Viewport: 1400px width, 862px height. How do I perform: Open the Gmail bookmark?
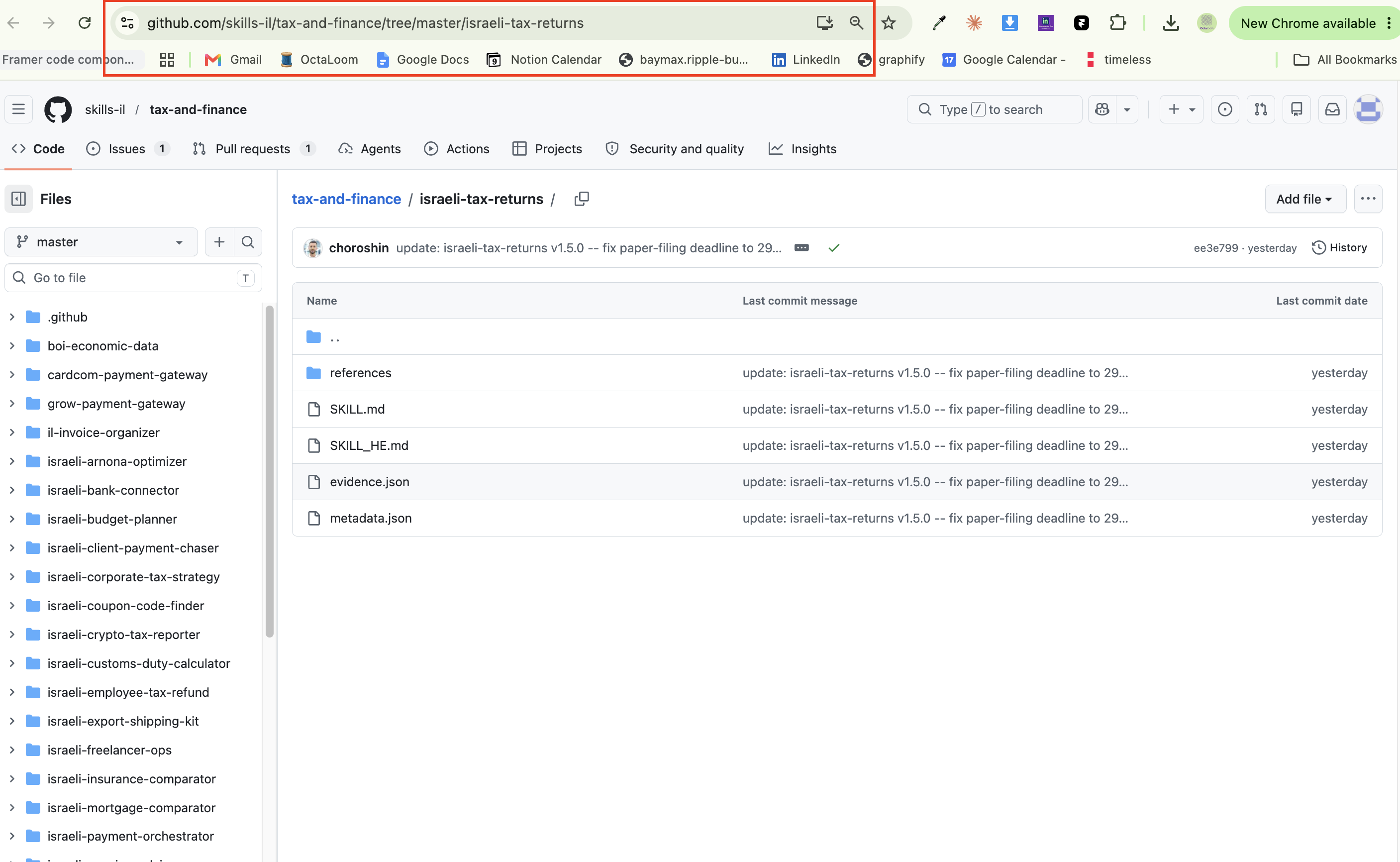coord(233,59)
